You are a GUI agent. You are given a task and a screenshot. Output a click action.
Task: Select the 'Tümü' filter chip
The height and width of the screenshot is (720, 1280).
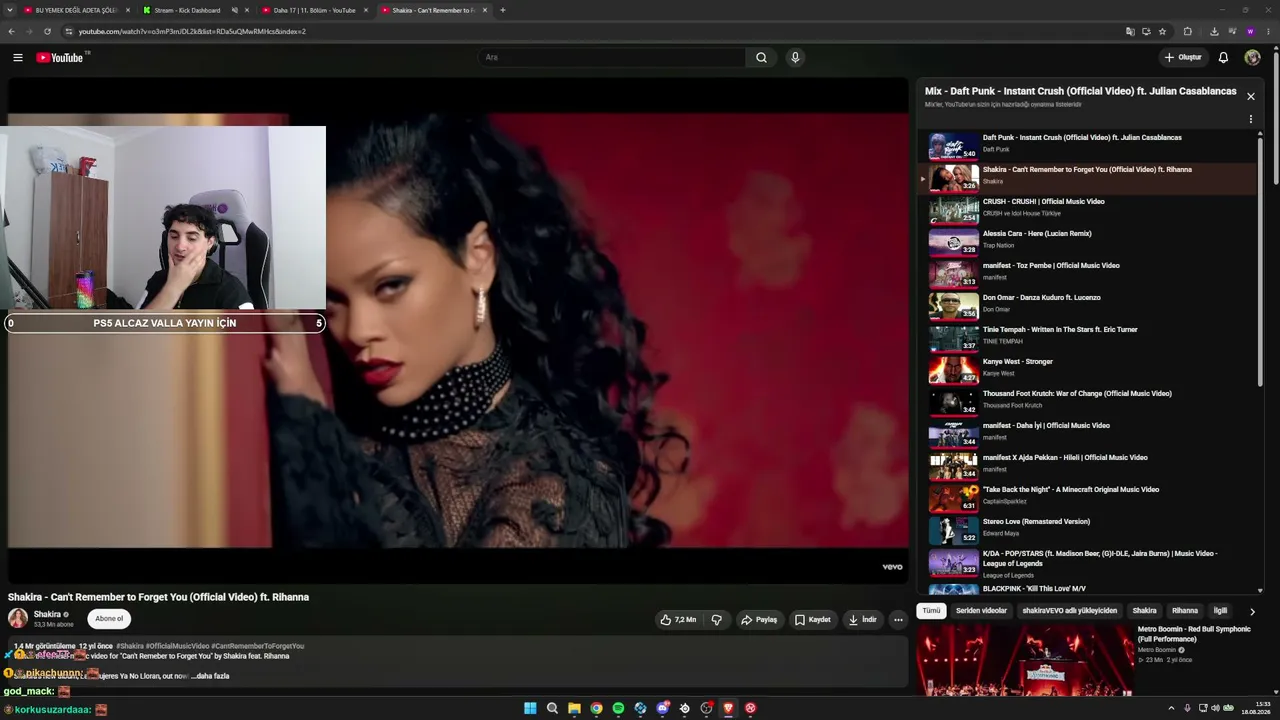(931, 611)
